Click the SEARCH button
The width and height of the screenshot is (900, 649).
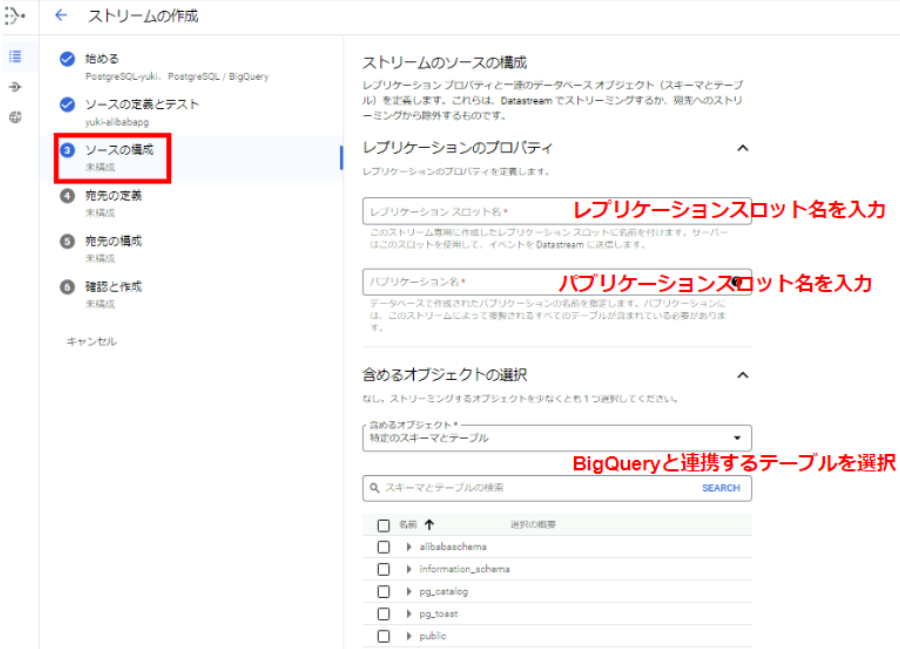(x=721, y=488)
